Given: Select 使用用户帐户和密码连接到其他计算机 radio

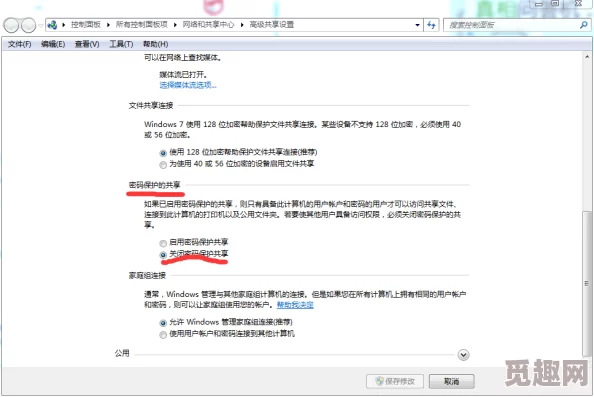Looking at the screenshot, I should 163,335.
